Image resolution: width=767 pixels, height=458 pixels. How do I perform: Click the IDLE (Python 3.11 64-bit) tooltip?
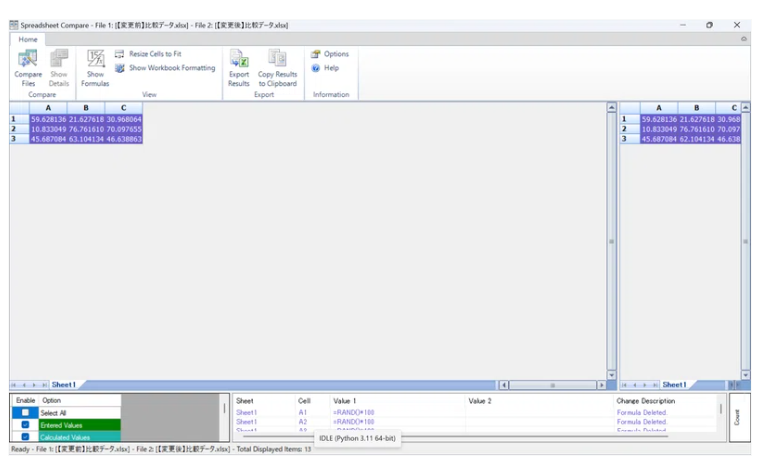click(x=357, y=438)
